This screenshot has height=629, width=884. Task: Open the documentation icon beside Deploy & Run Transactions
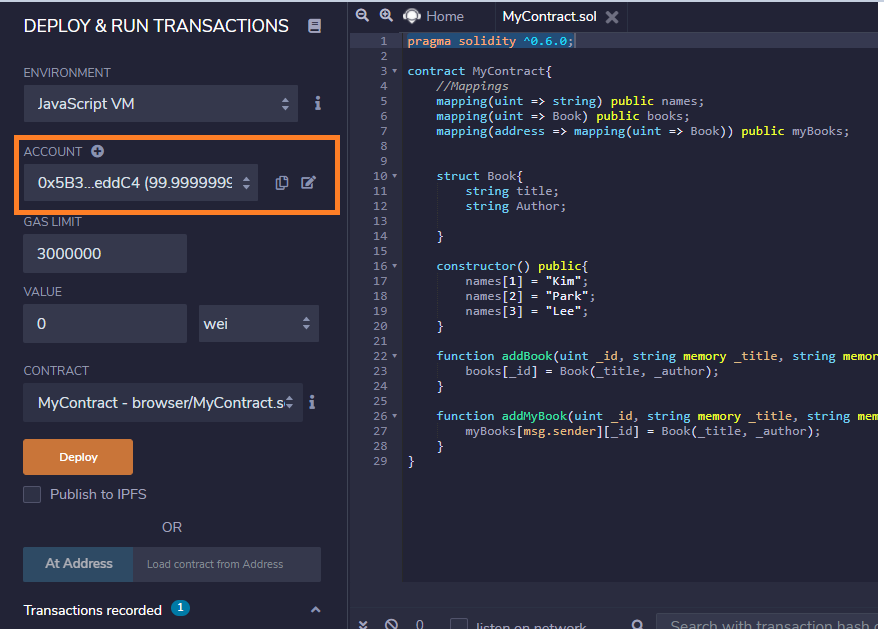[x=315, y=26]
